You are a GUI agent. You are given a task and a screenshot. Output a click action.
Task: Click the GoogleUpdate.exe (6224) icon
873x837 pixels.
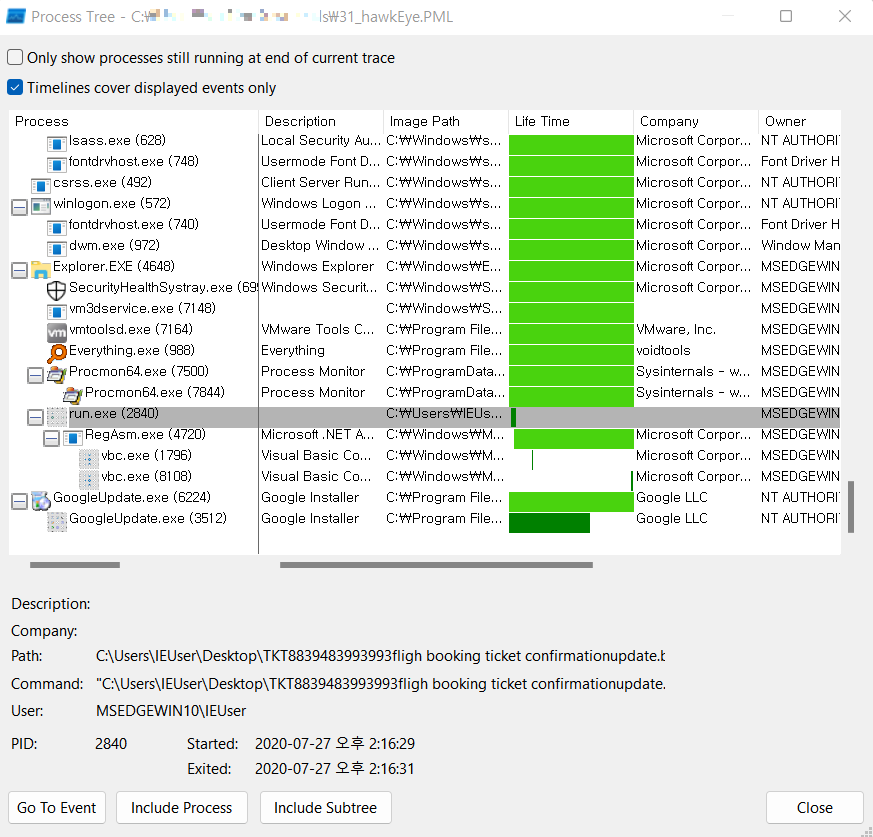click(41, 501)
